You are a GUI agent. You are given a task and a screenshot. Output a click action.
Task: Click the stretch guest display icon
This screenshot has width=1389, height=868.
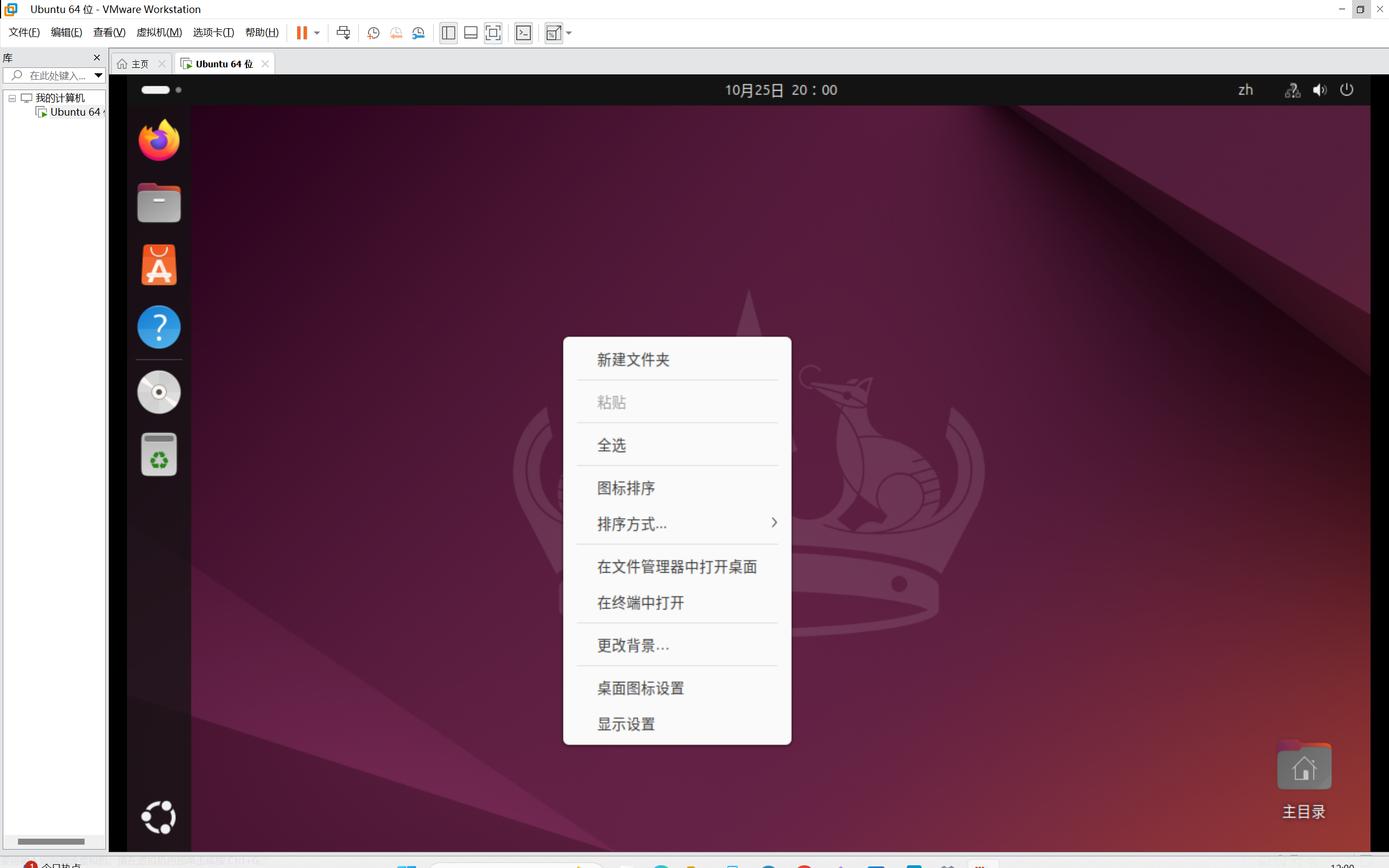[553, 33]
